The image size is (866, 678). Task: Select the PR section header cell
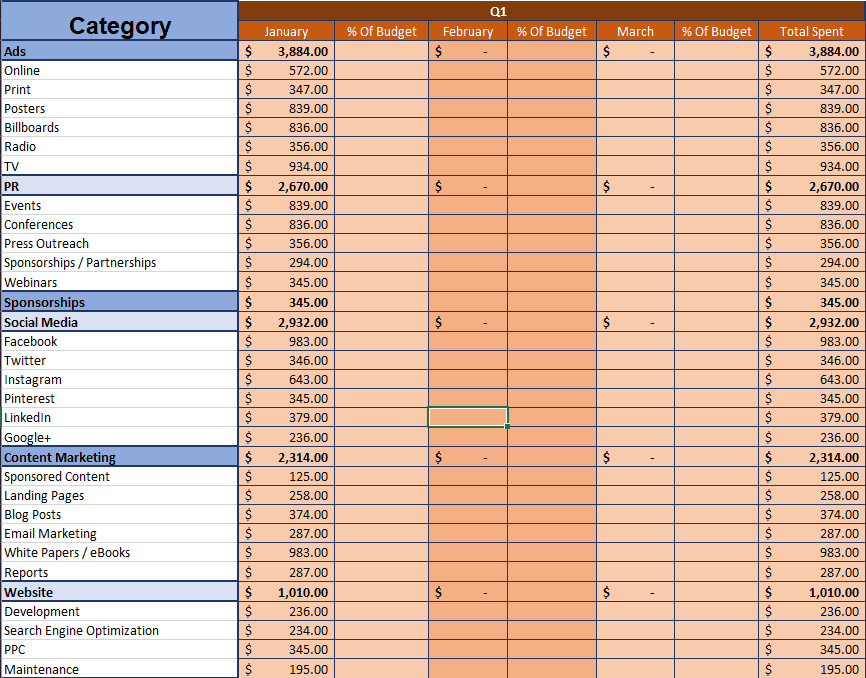tap(119, 186)
